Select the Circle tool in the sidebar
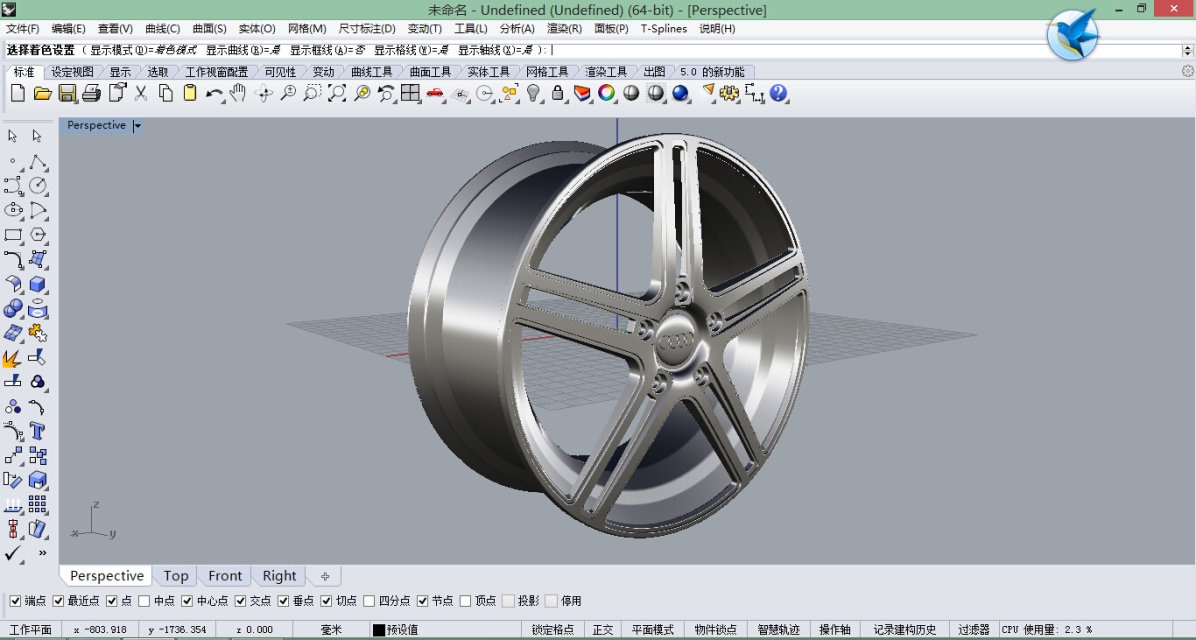The width and height of the screenshot is (1196, 640). 37,185
